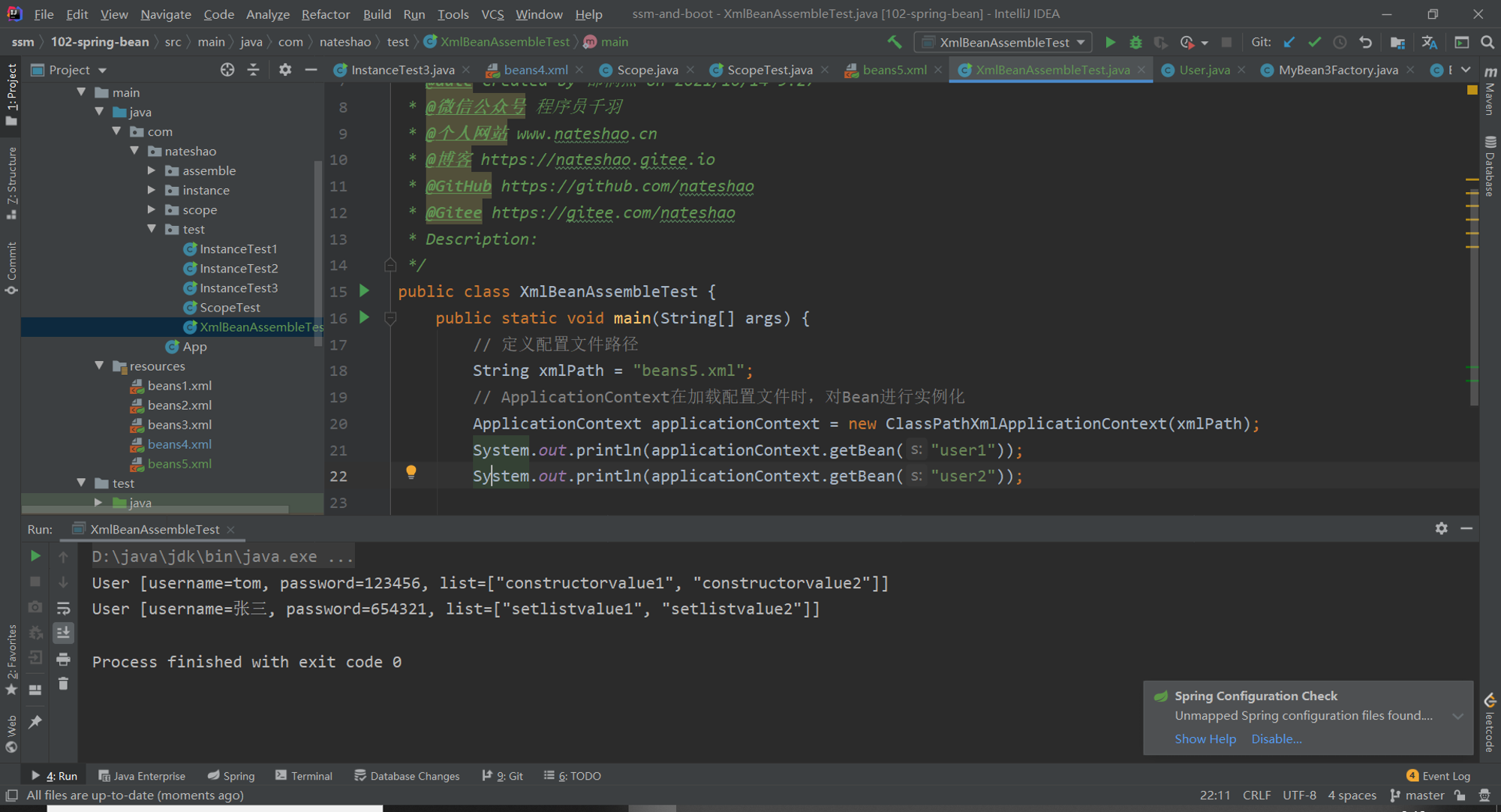Open the Refactor menu

325,14
